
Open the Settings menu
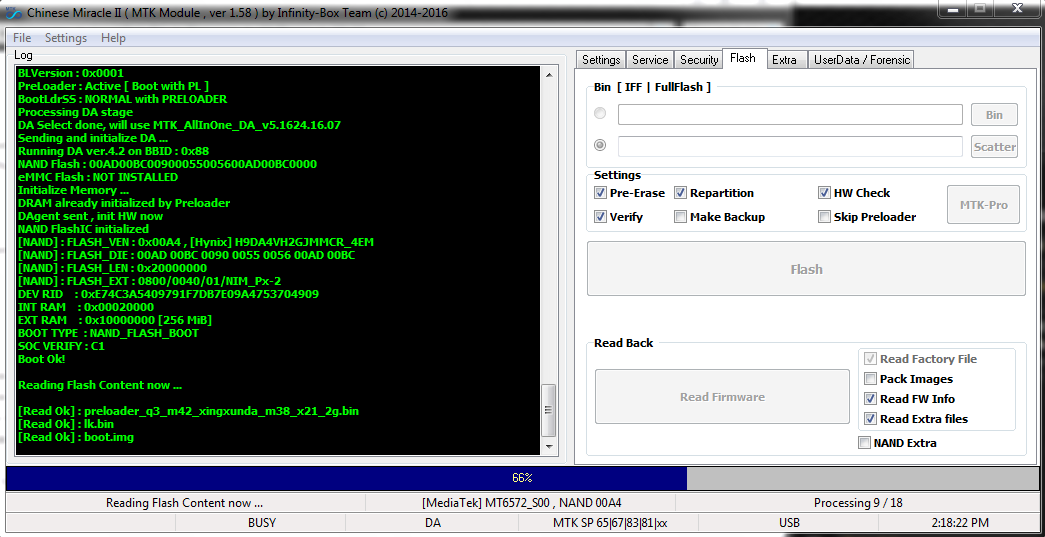[65, 38]
